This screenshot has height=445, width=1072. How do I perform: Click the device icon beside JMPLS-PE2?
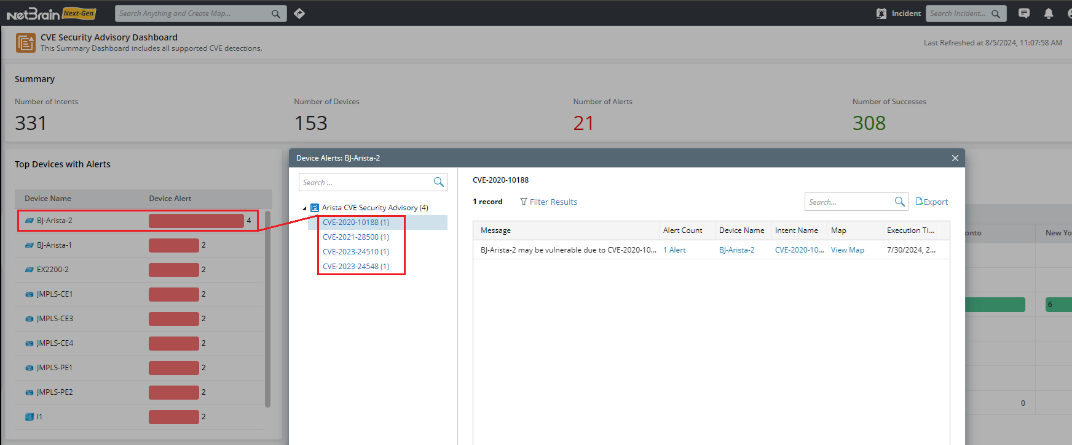point(29,392)
